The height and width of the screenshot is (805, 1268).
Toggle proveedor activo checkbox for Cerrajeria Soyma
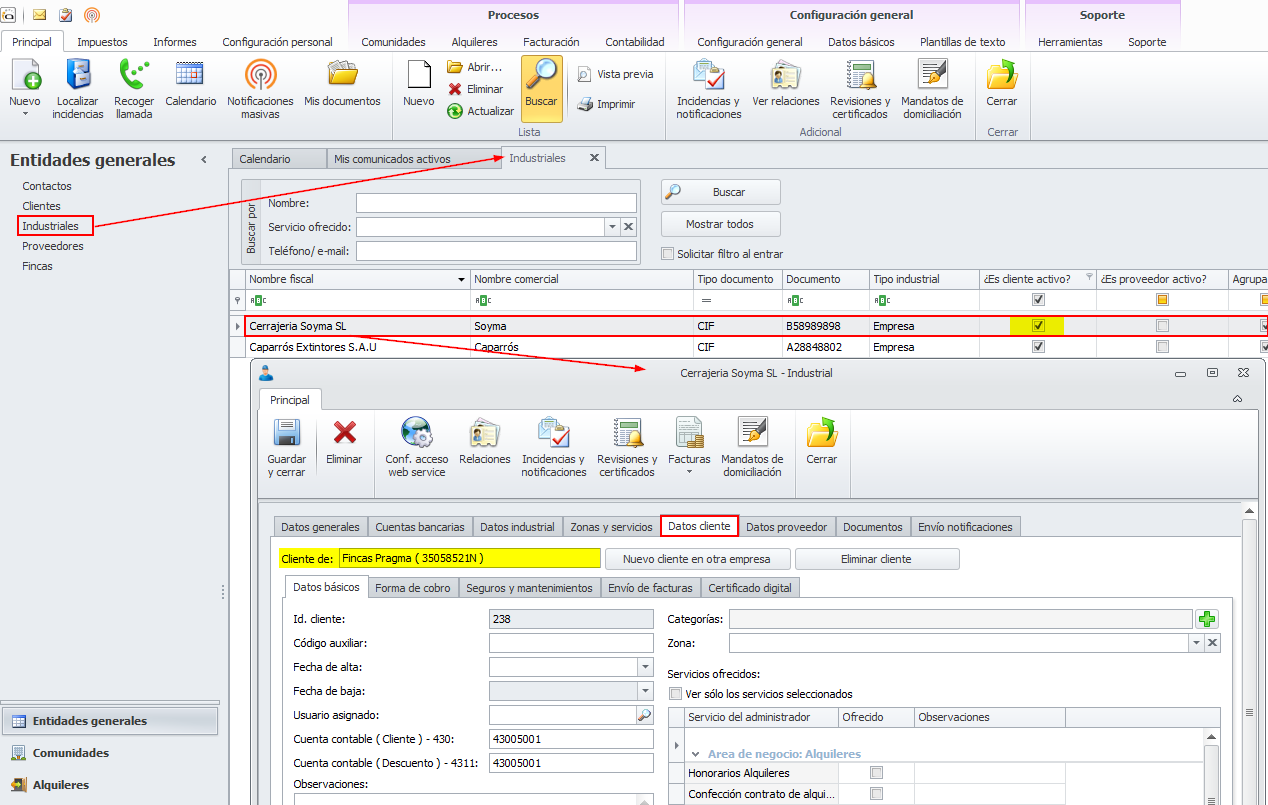[1162, 326]
